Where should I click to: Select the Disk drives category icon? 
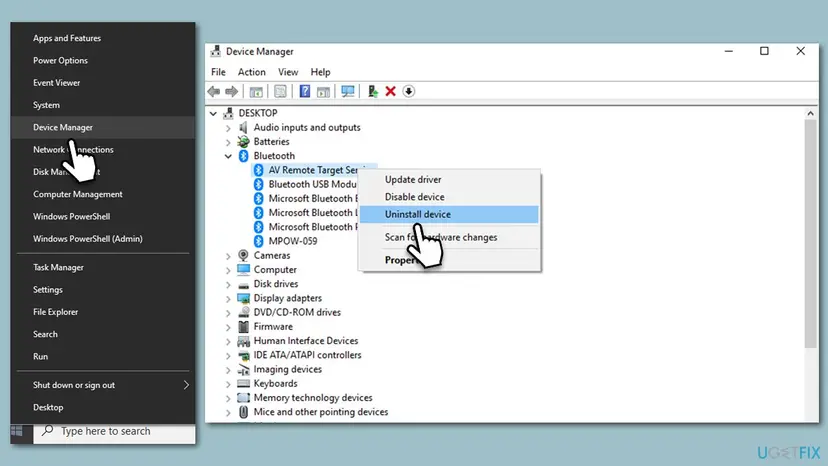[243, 284]
